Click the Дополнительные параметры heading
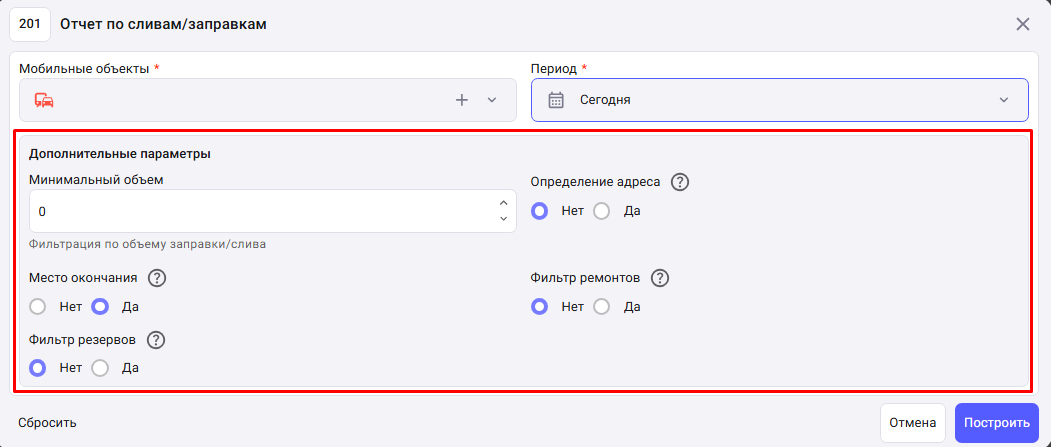 [120, 154]
